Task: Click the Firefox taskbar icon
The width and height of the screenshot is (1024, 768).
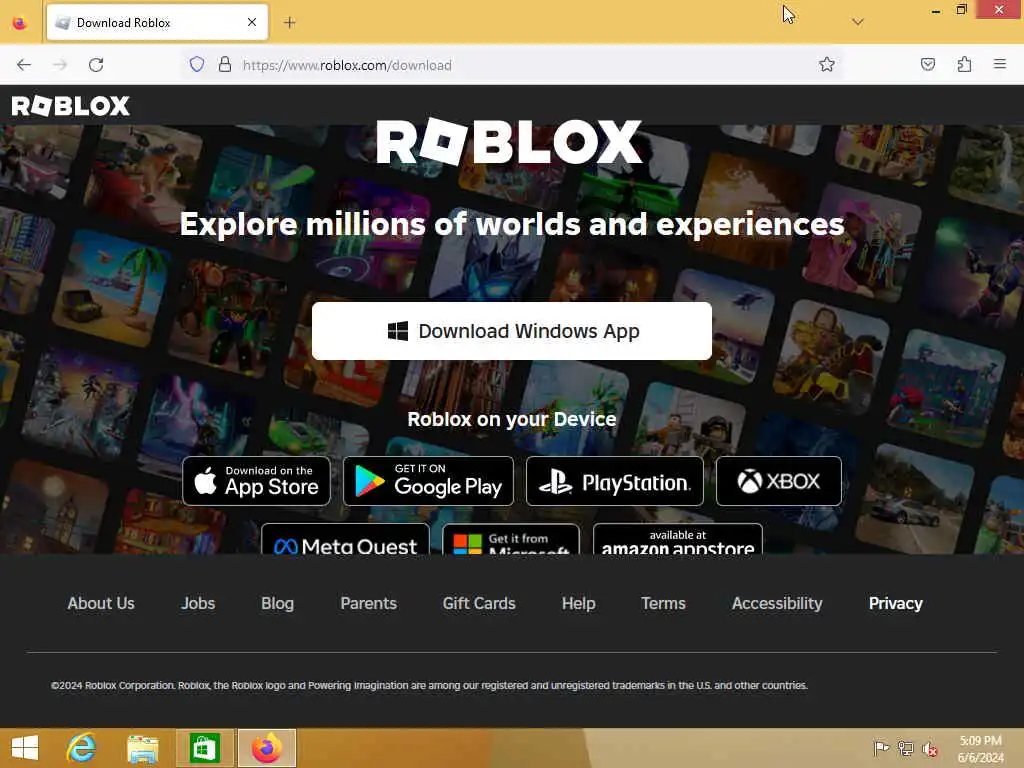Action: (266, 748)
